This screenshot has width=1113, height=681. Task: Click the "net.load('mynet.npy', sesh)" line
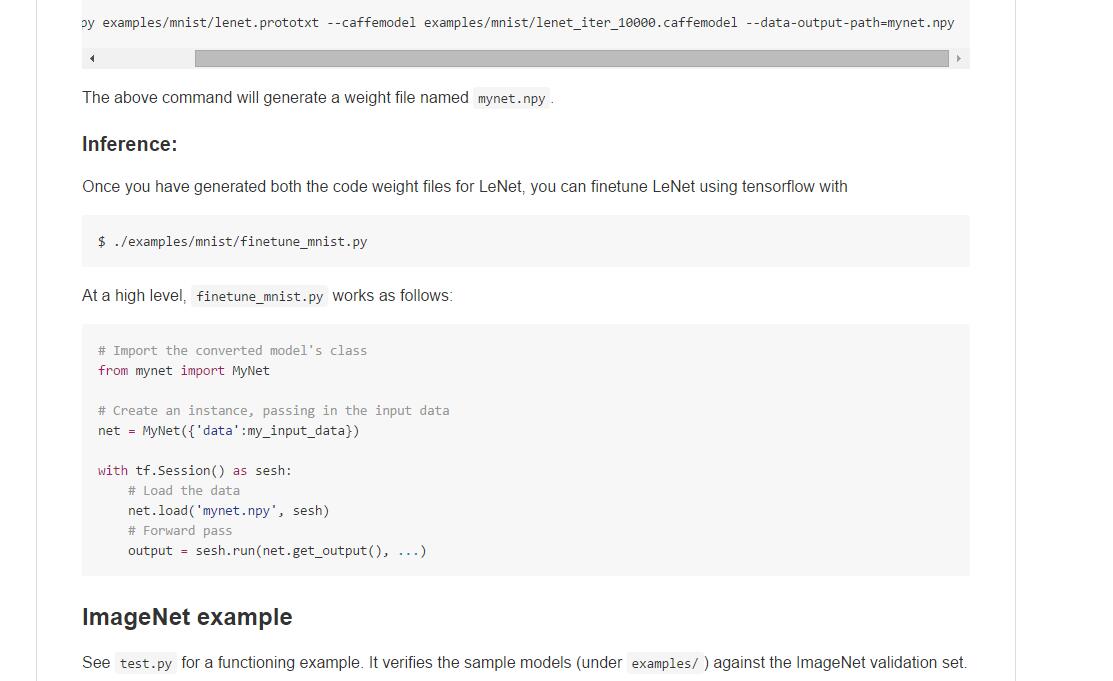228,510
